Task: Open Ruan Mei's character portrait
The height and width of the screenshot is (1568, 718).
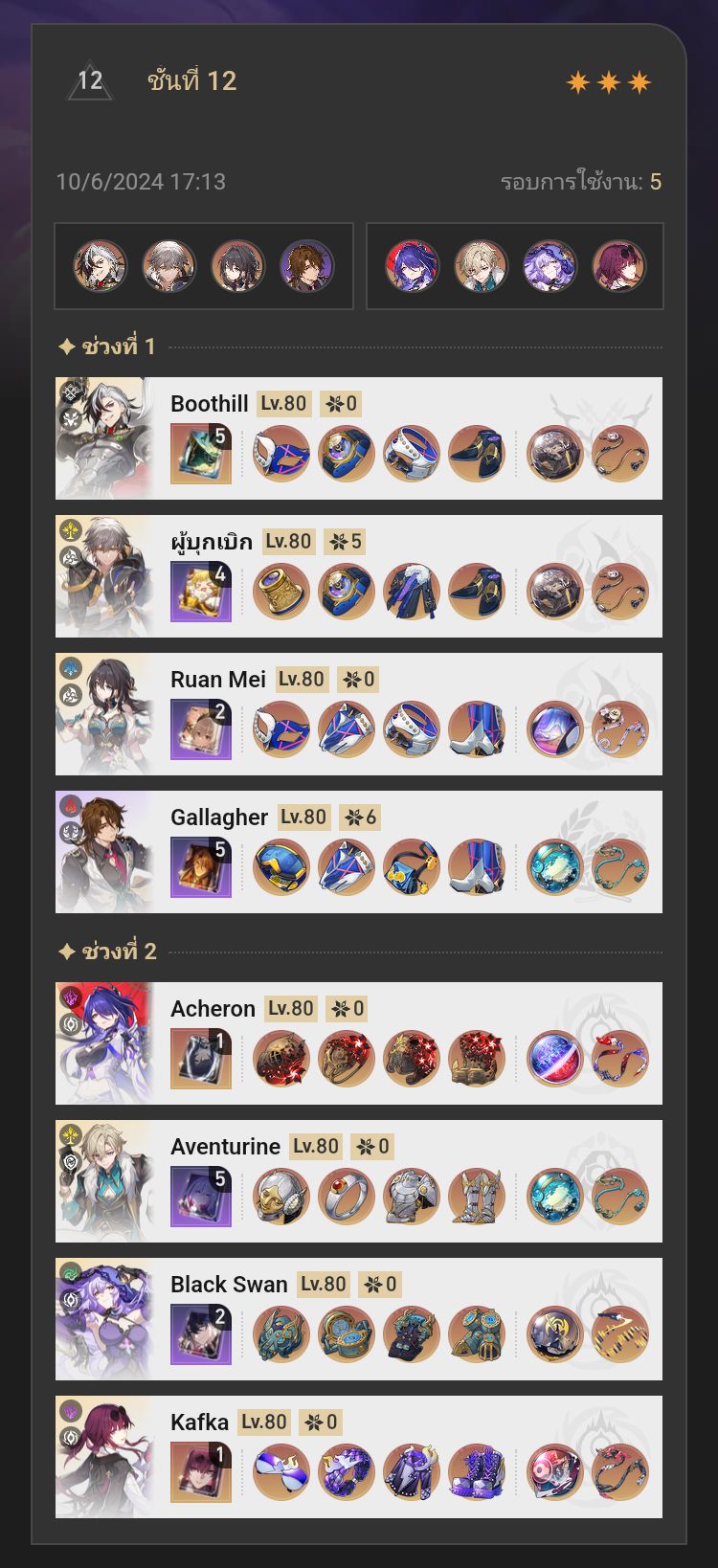Action: (104, 714)
